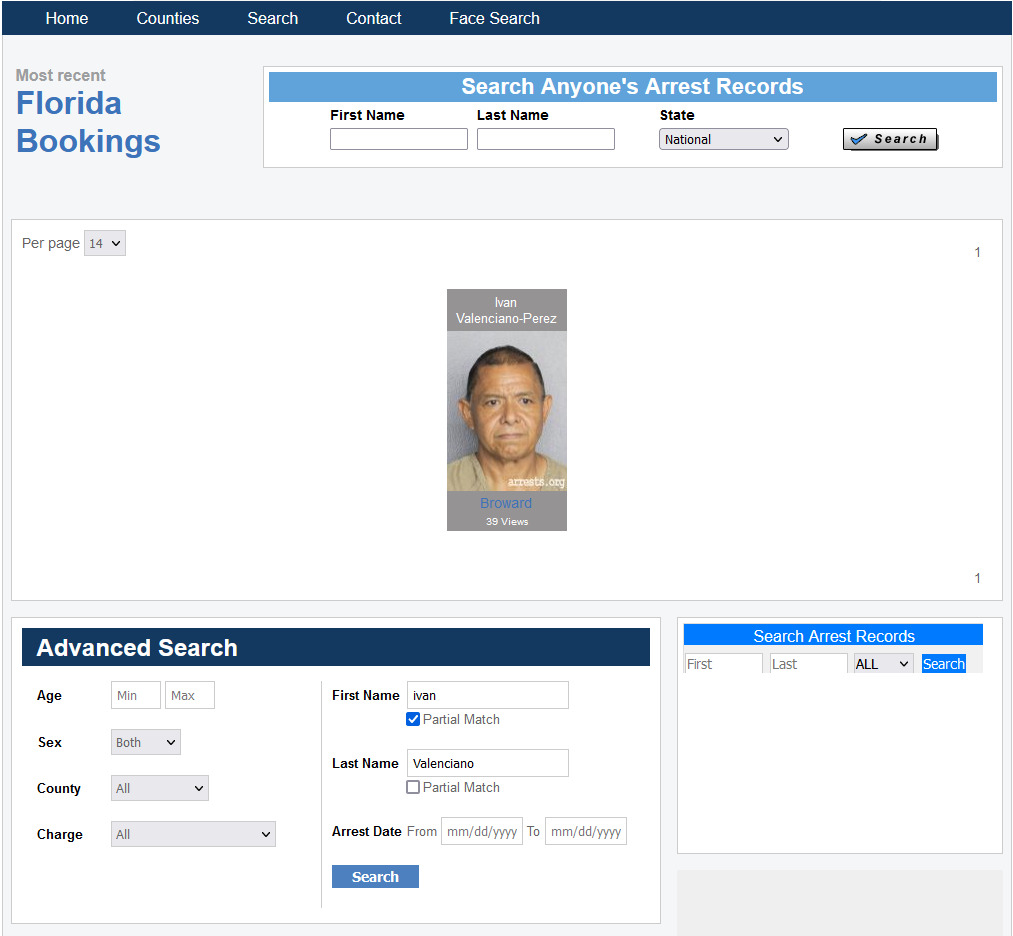
Task: Click the sidebar First name field
Action: click(x=724, y=663)
